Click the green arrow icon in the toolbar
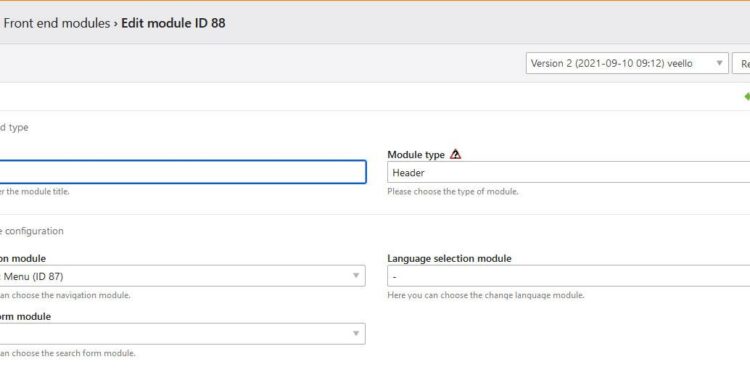This screenshot has width=750, height=375. 747,97
